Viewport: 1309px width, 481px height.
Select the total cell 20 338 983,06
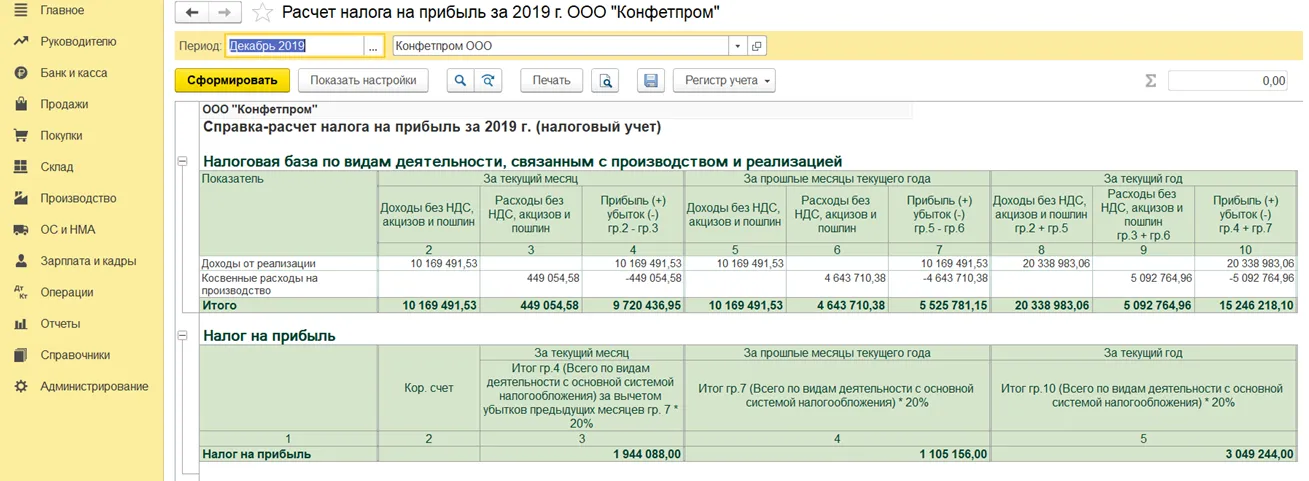[x=1041, y=304]
